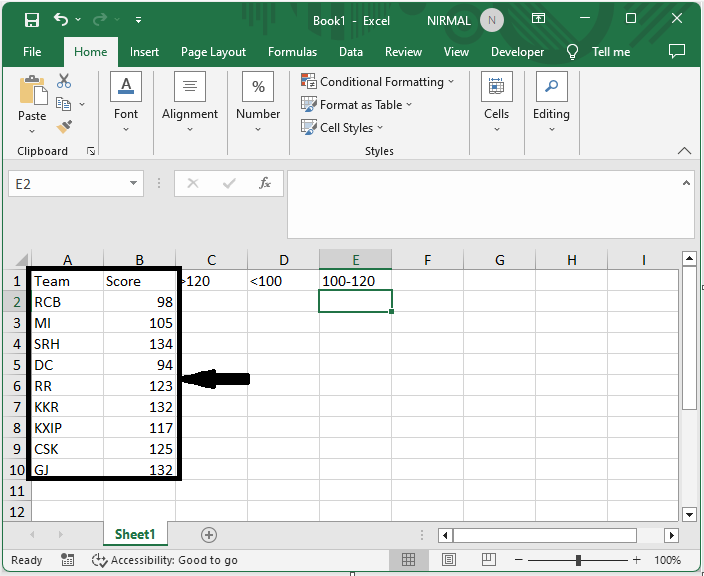
Task: Click the Enter checkmark formula button
Action: pyautogui.click(x=229, y=183)
